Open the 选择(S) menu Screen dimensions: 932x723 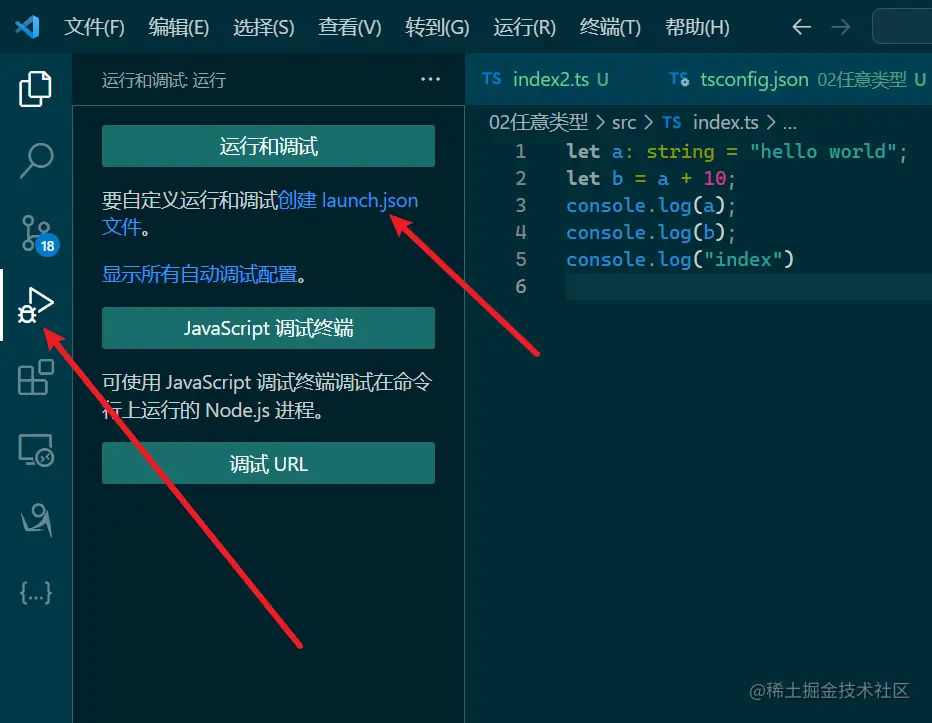[x=263, y=27]
